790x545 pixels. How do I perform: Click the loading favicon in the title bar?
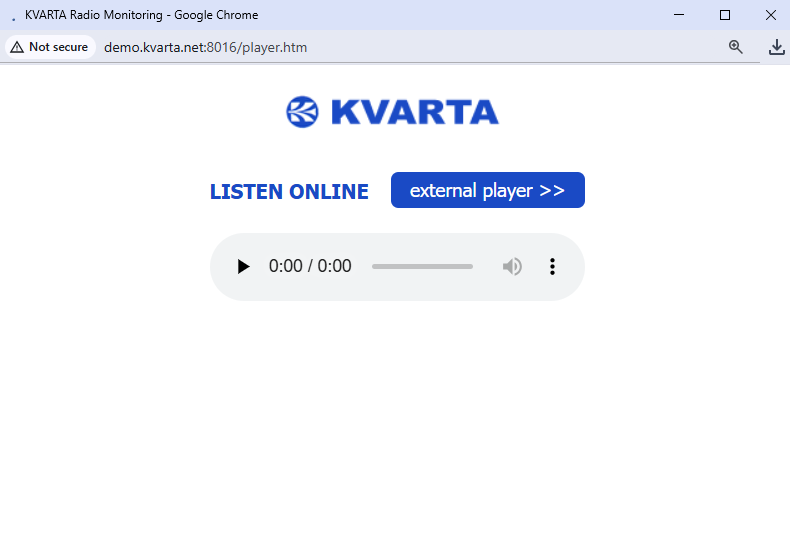pyautogui.click(x=14, y=17)
